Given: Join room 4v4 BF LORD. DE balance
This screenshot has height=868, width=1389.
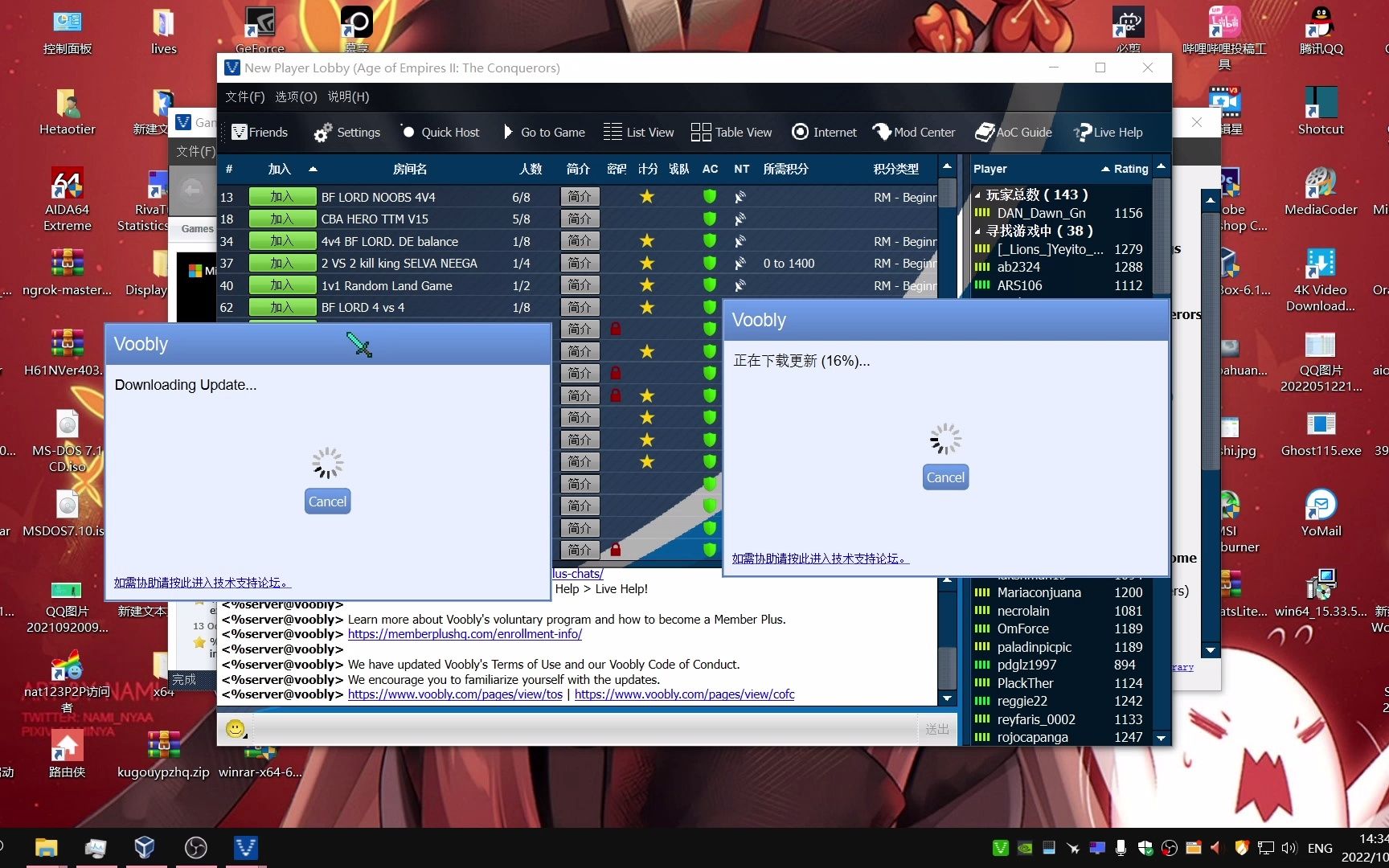Looking at the screenshot, I should click(x=282, y=241).
